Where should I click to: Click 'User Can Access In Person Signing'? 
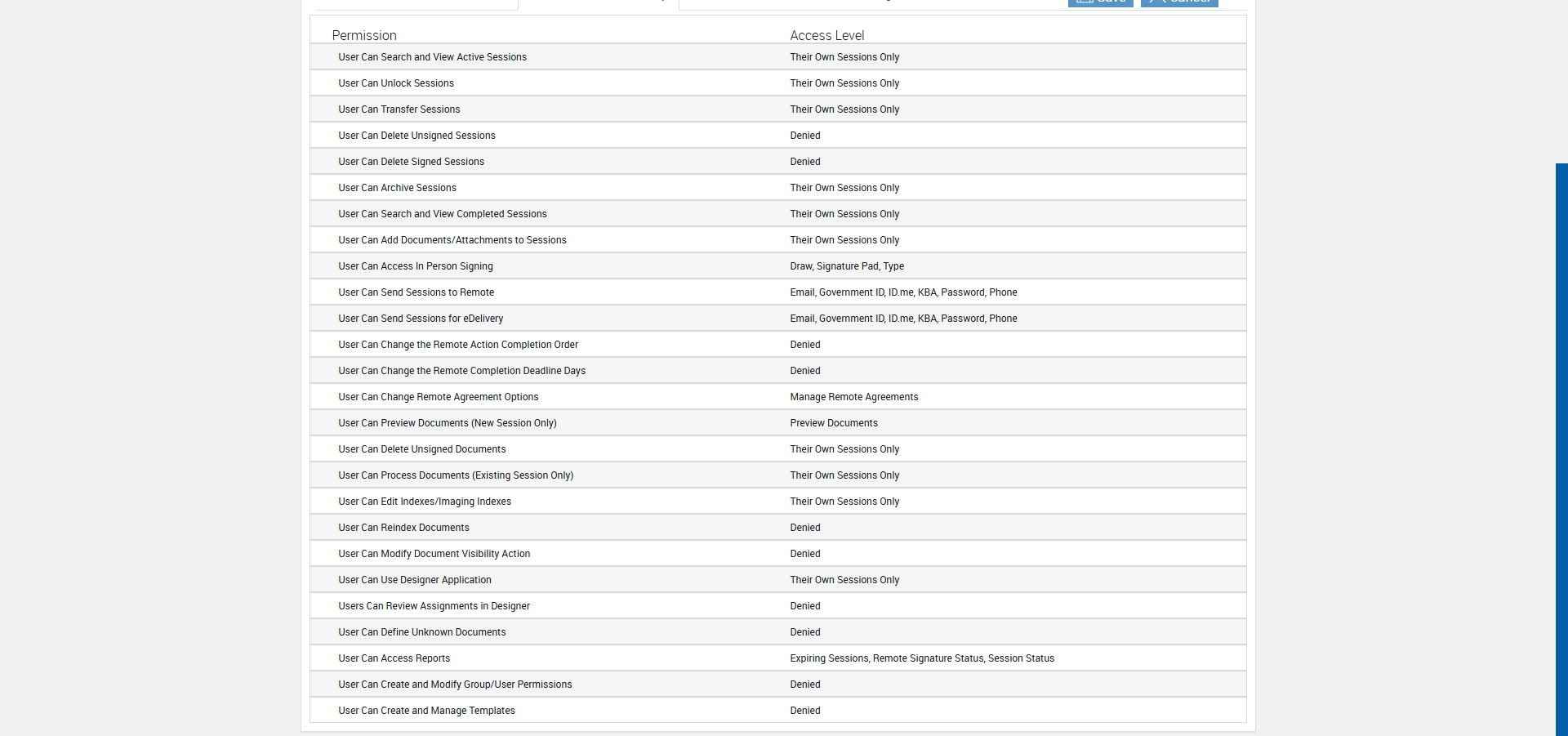[416, 266]
